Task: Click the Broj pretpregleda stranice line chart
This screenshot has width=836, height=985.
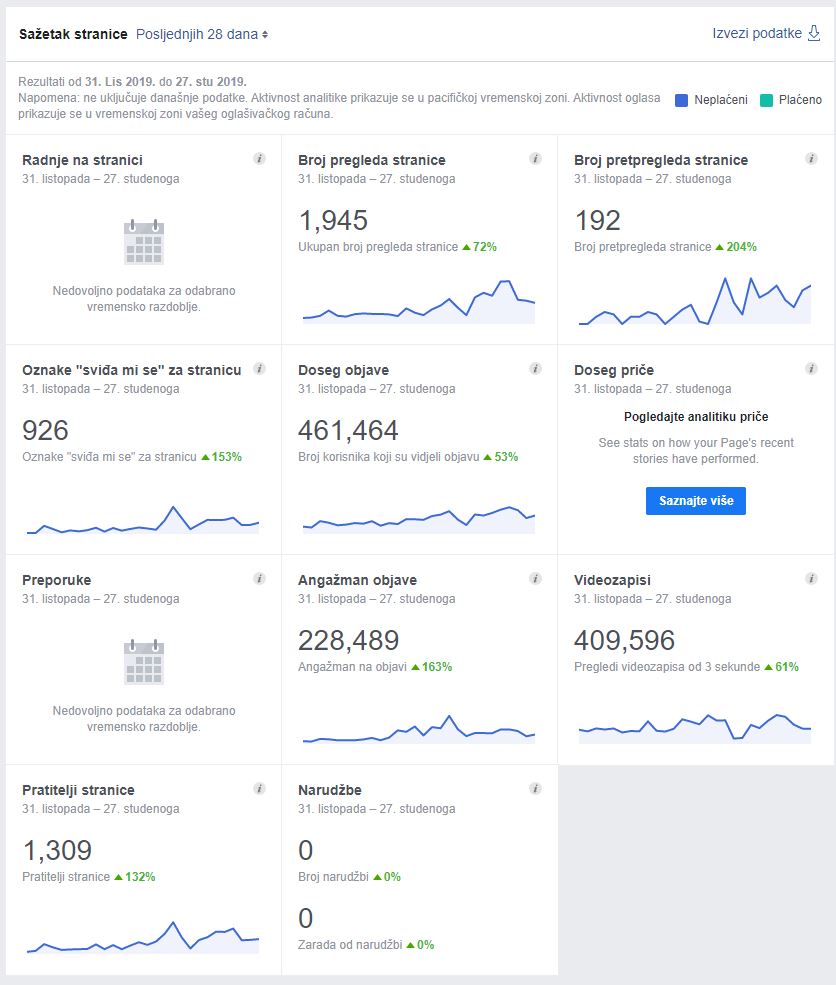Action: pos(695,300)
